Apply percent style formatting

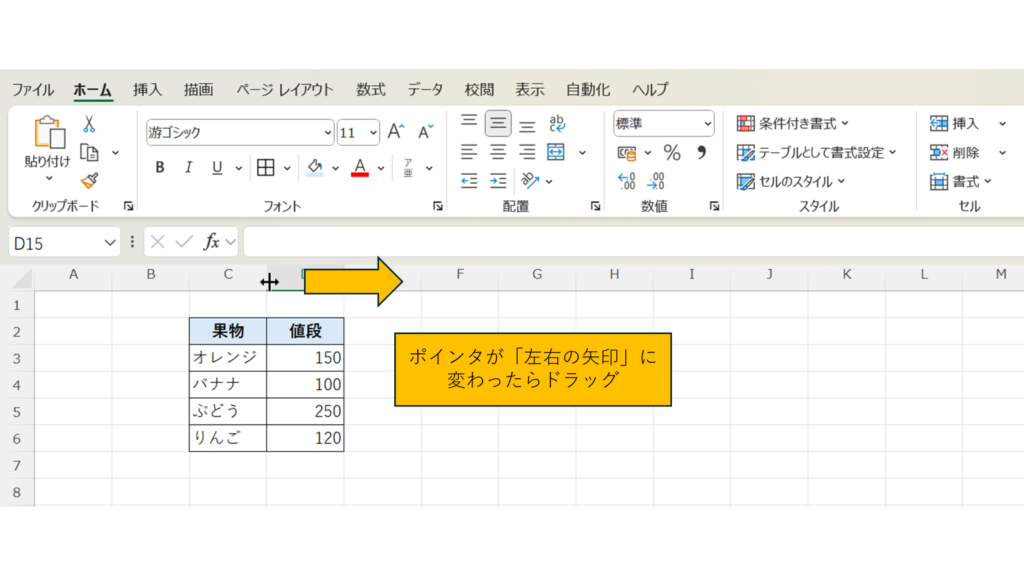(672, 153)
